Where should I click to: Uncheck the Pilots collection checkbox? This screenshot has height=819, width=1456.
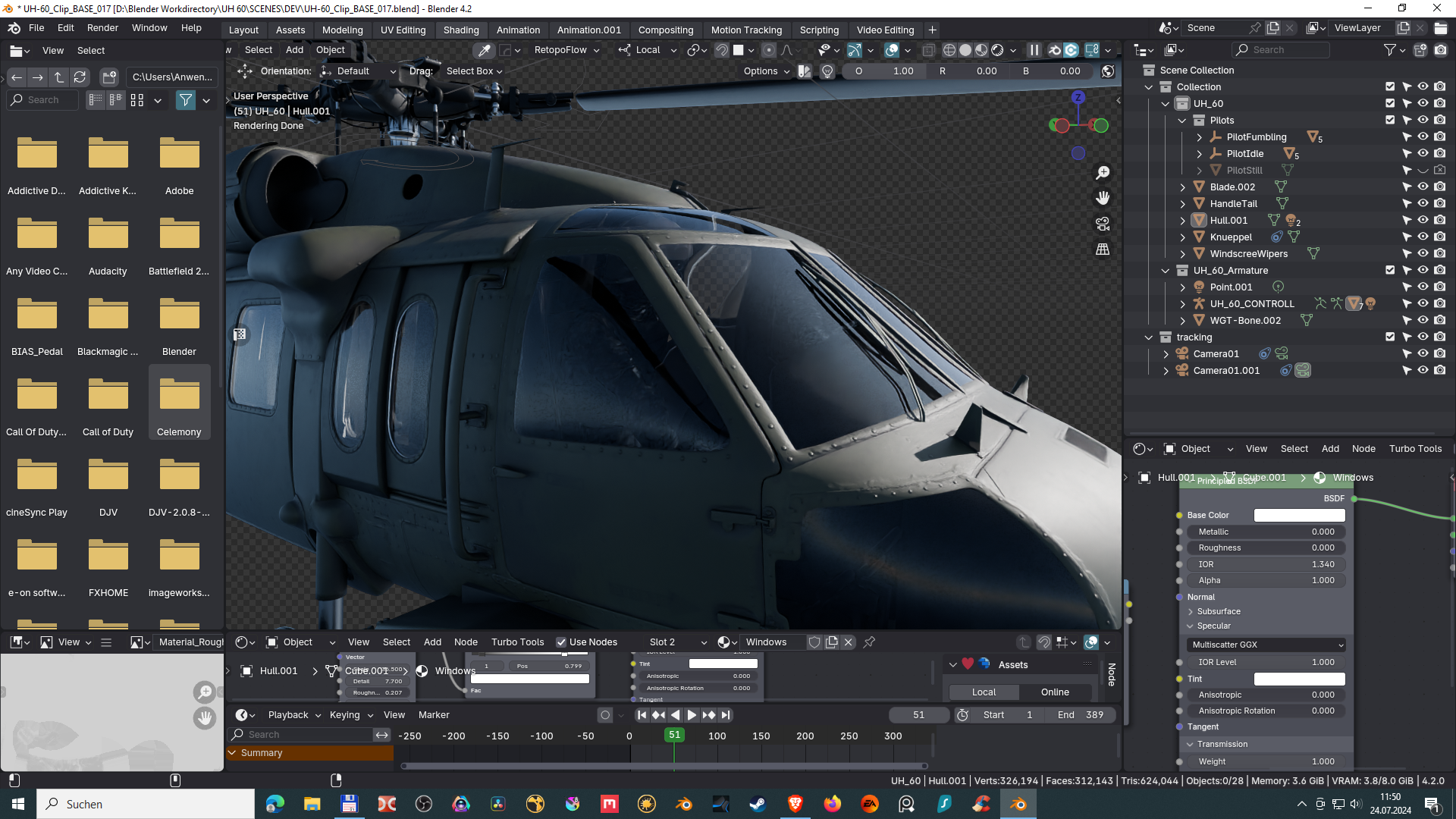1390,120
